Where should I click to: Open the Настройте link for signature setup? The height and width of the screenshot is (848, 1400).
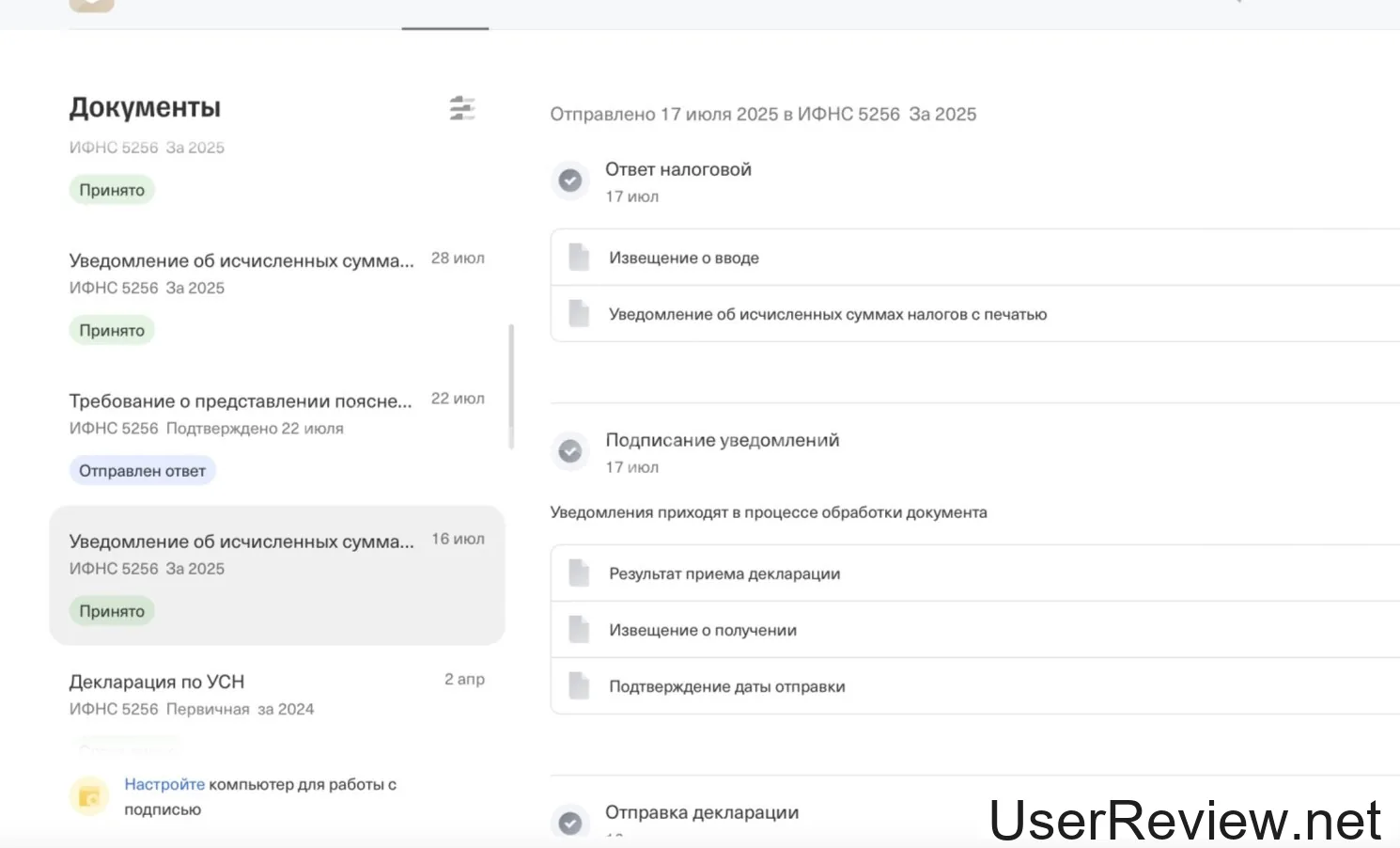tap(164, 784)
